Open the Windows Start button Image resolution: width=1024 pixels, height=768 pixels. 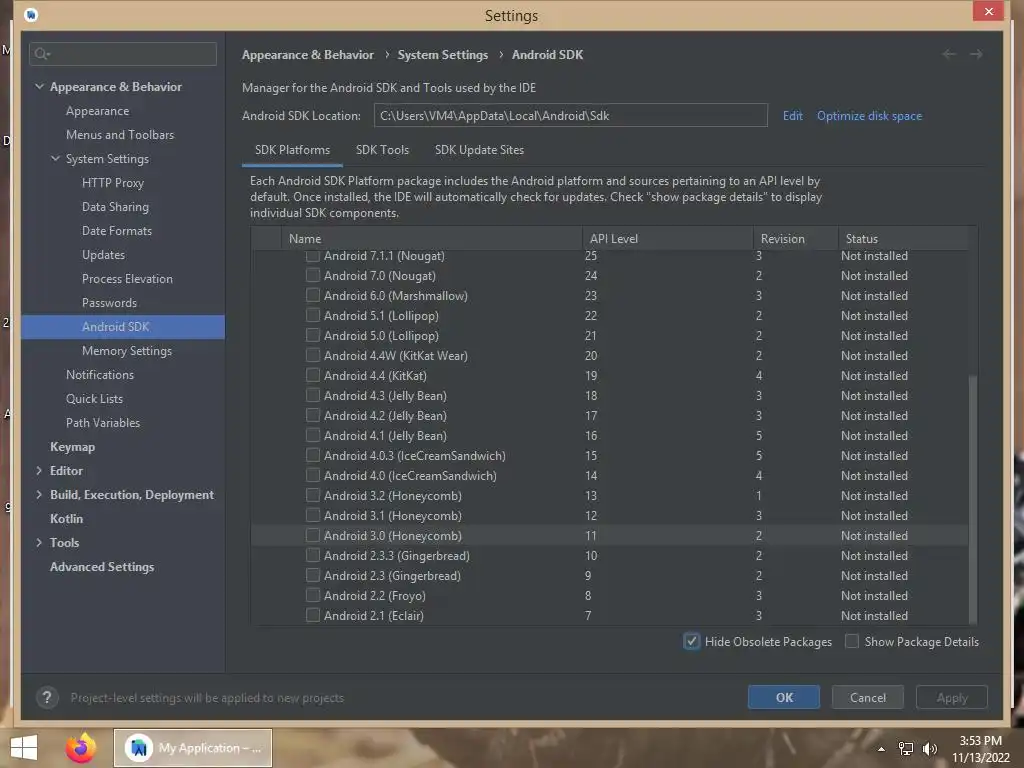(24, 748)
